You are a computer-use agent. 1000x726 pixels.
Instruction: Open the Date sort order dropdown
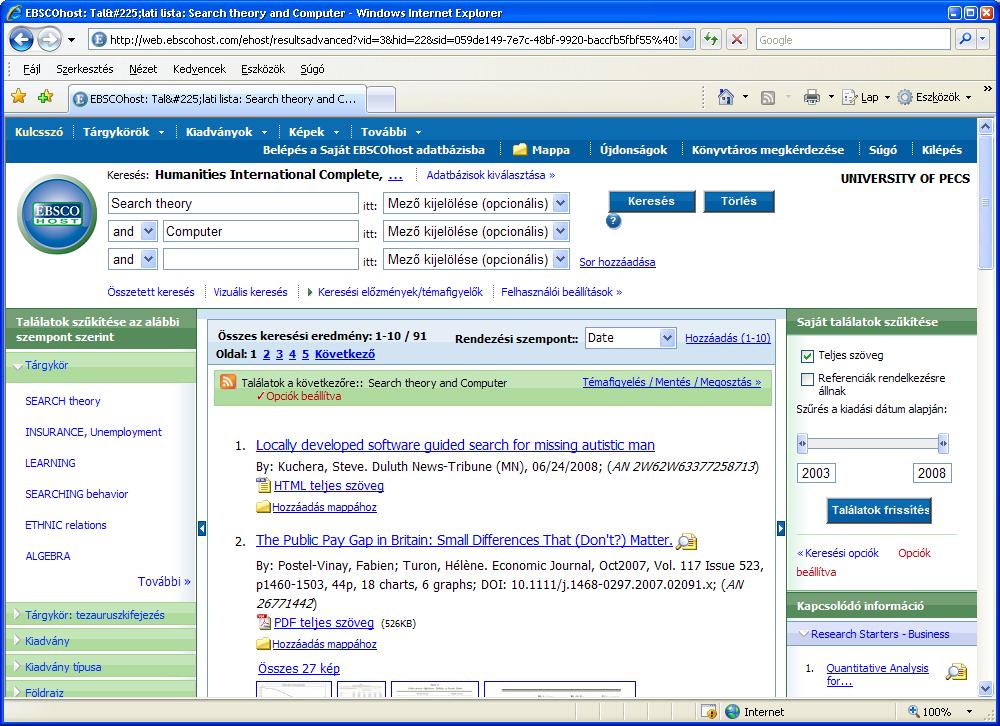pos(666,337)
